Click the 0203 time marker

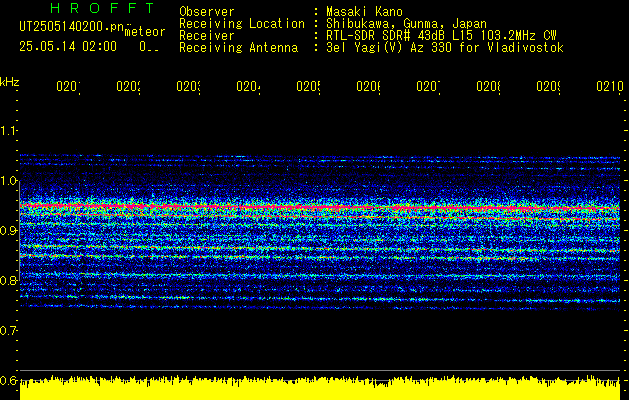tap(189, 86)
